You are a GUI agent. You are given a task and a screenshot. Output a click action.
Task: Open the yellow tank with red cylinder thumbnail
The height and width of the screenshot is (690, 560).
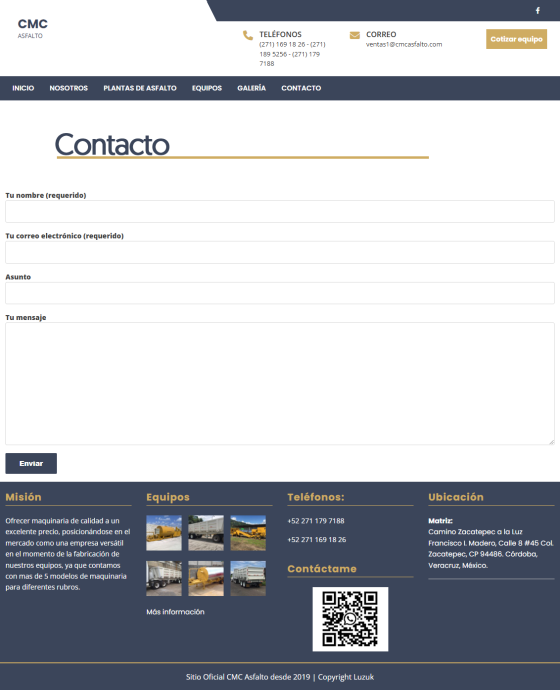[206, 578]
